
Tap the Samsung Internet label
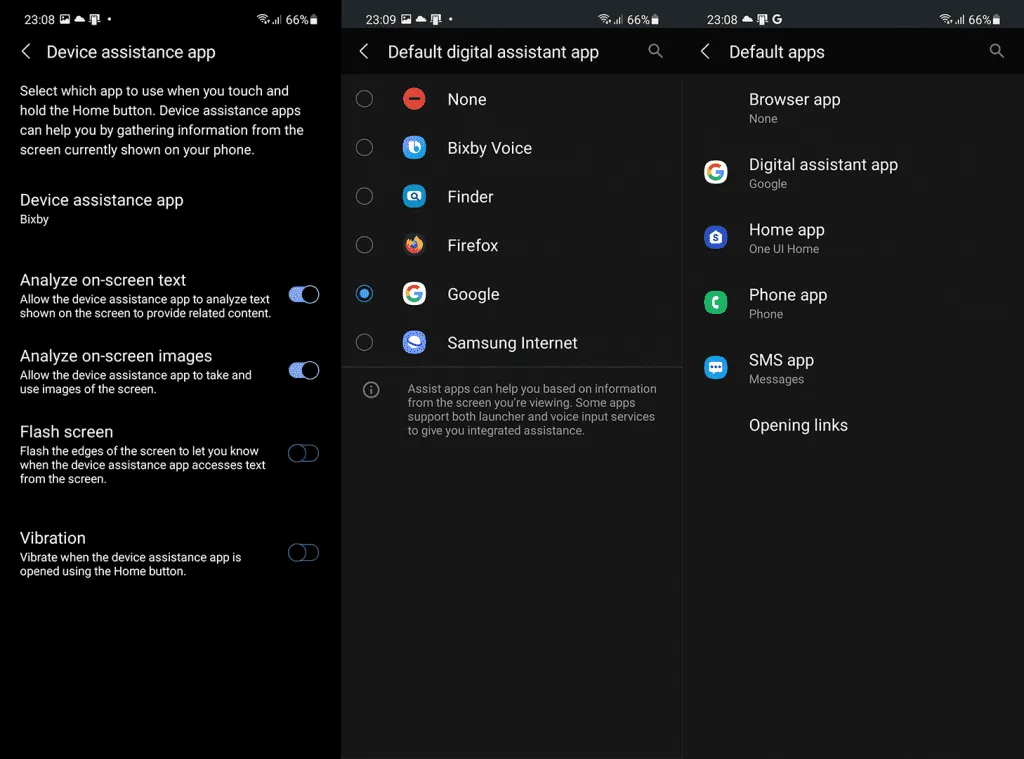click(512, 343)
